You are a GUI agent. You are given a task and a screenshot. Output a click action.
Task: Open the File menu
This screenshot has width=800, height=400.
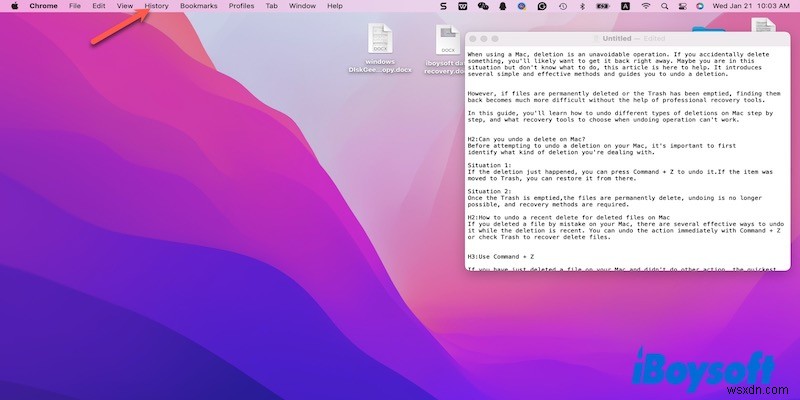75,6
